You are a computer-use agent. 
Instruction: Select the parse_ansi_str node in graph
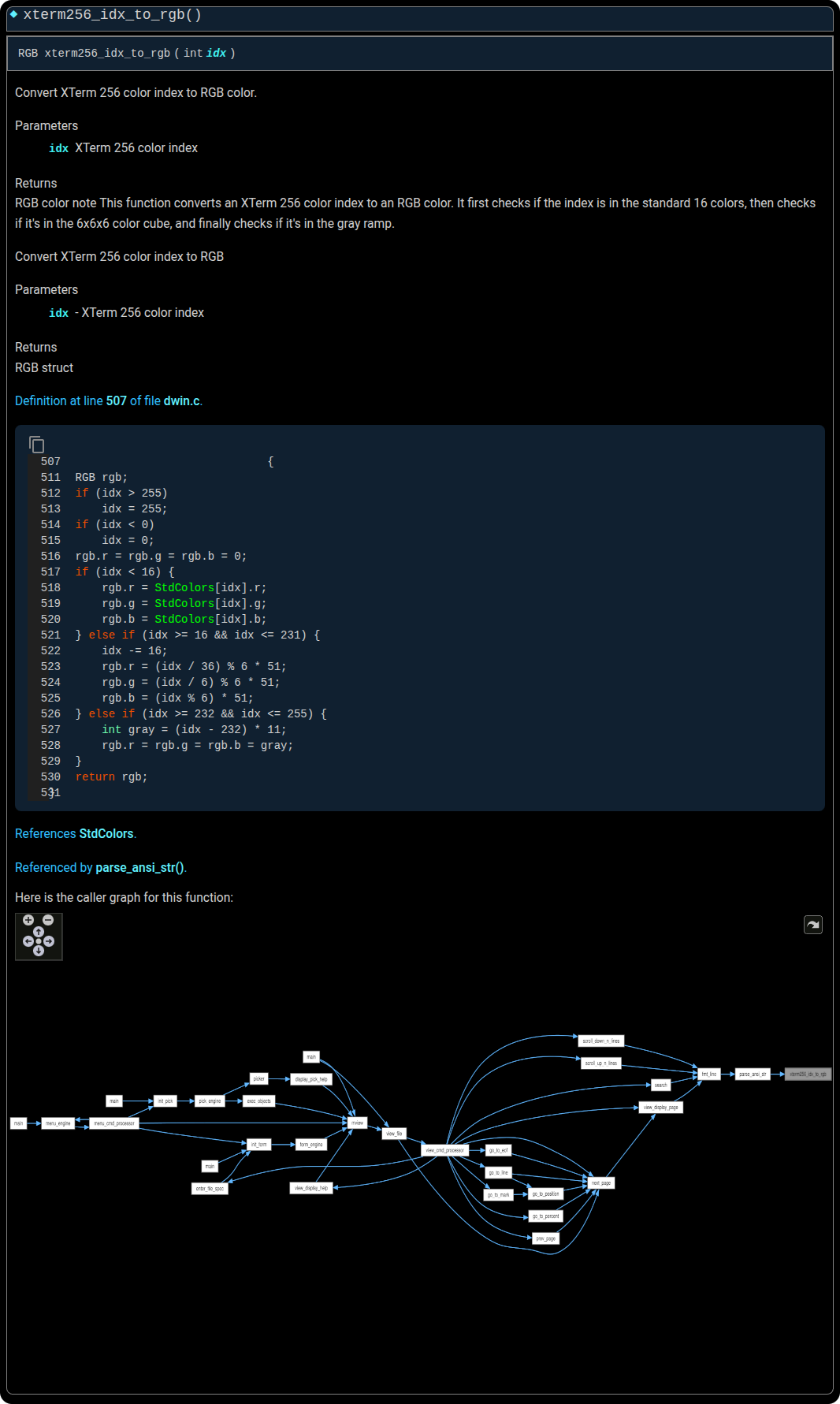pos(752,1074)
